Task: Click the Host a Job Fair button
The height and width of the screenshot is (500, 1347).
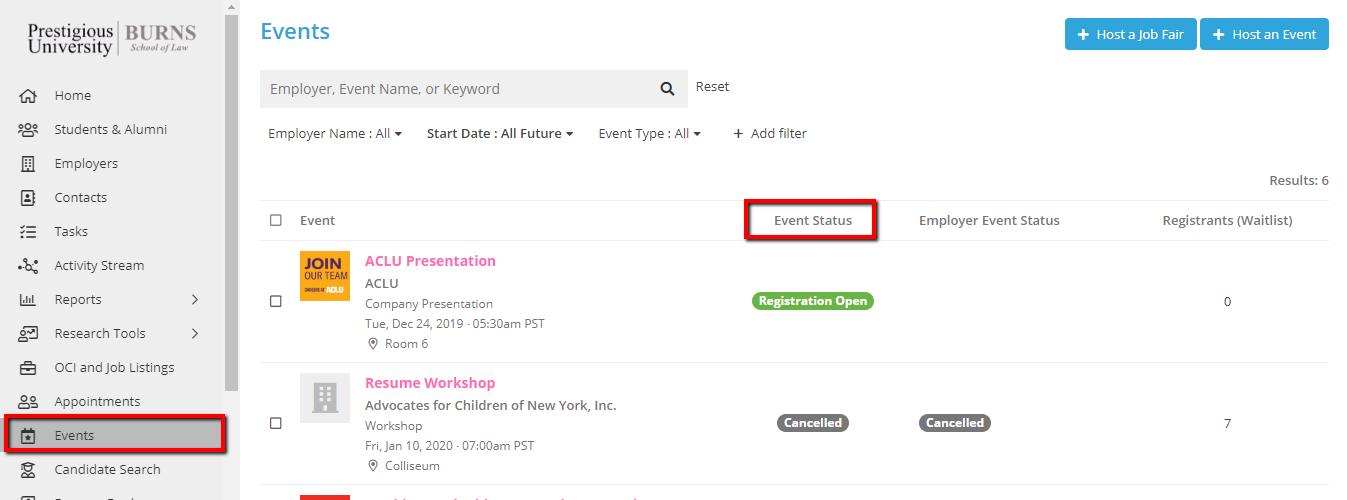Action: 1130,34
